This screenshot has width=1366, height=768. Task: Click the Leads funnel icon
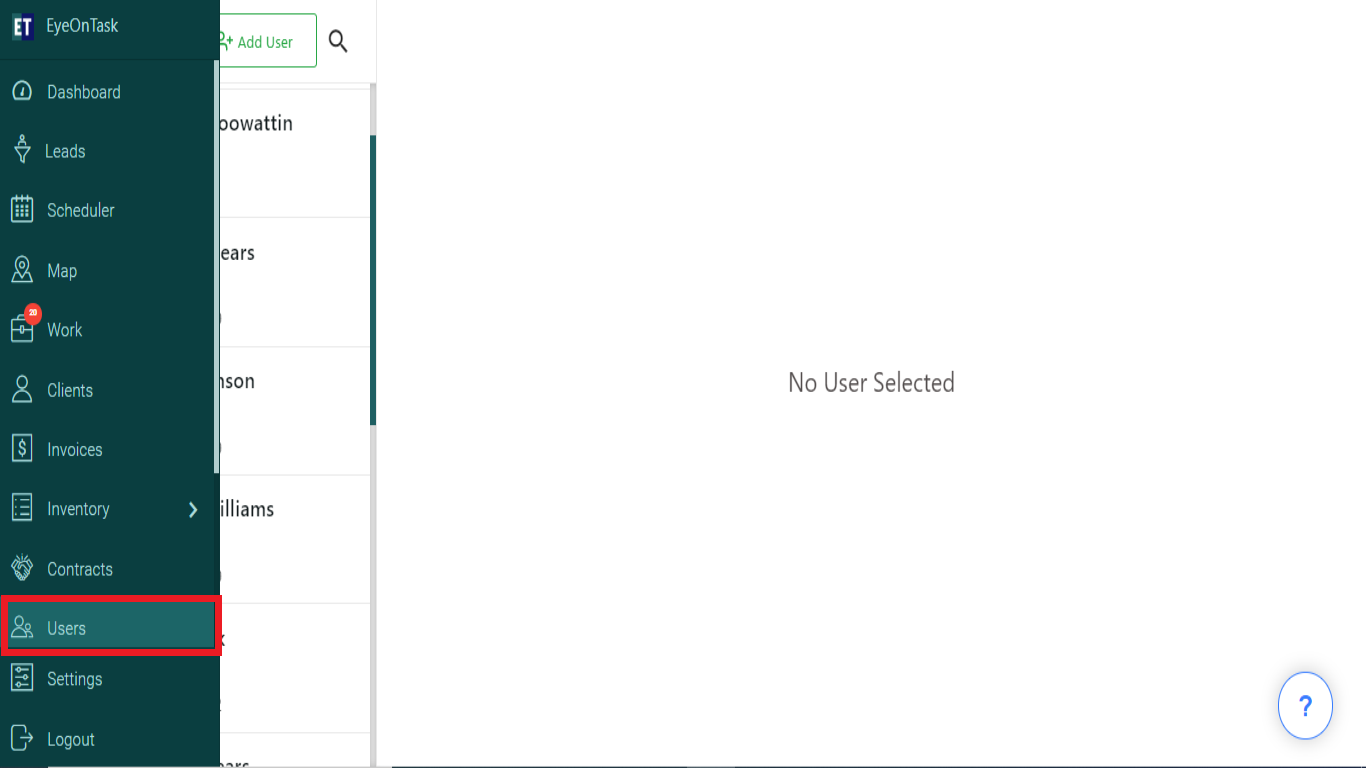(22, 150)
